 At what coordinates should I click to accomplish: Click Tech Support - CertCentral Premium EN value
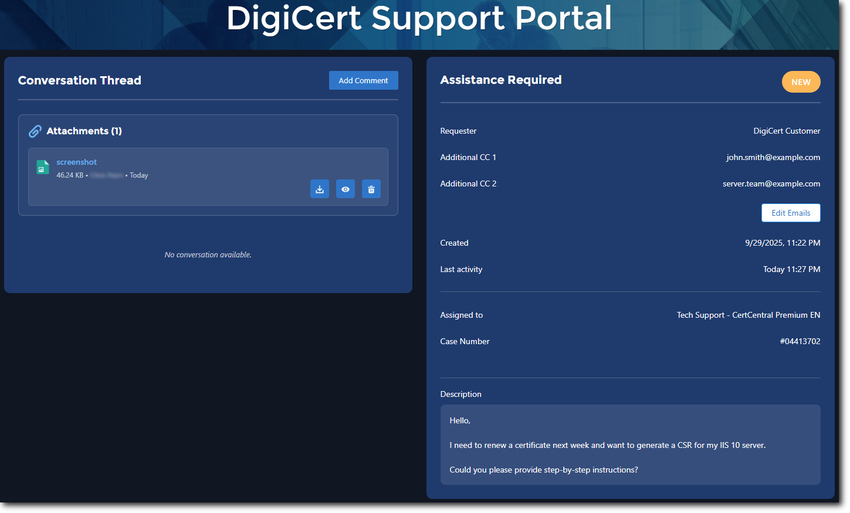click(748, 315)
